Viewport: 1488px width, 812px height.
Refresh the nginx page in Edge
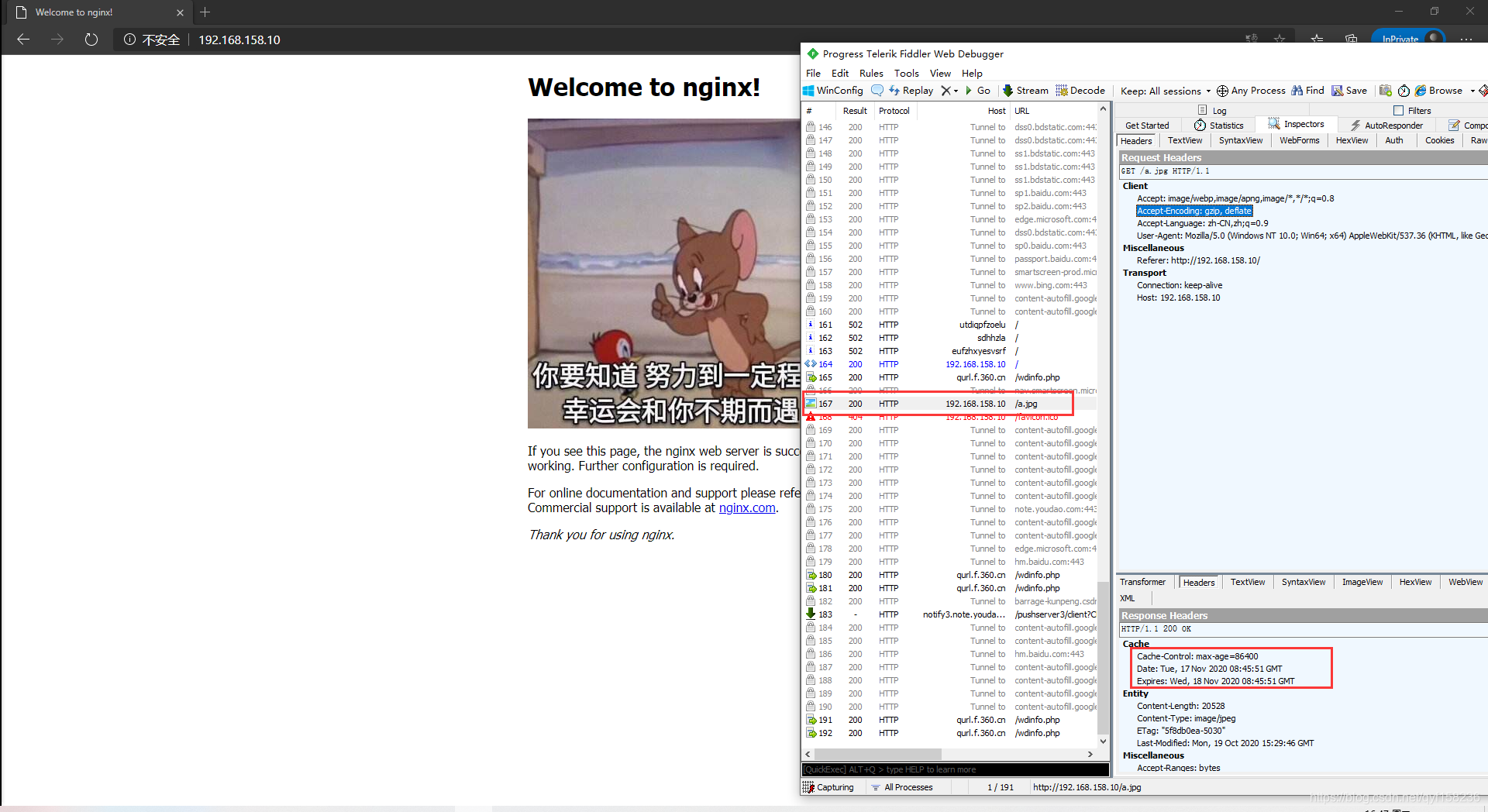tap(91, 40)
